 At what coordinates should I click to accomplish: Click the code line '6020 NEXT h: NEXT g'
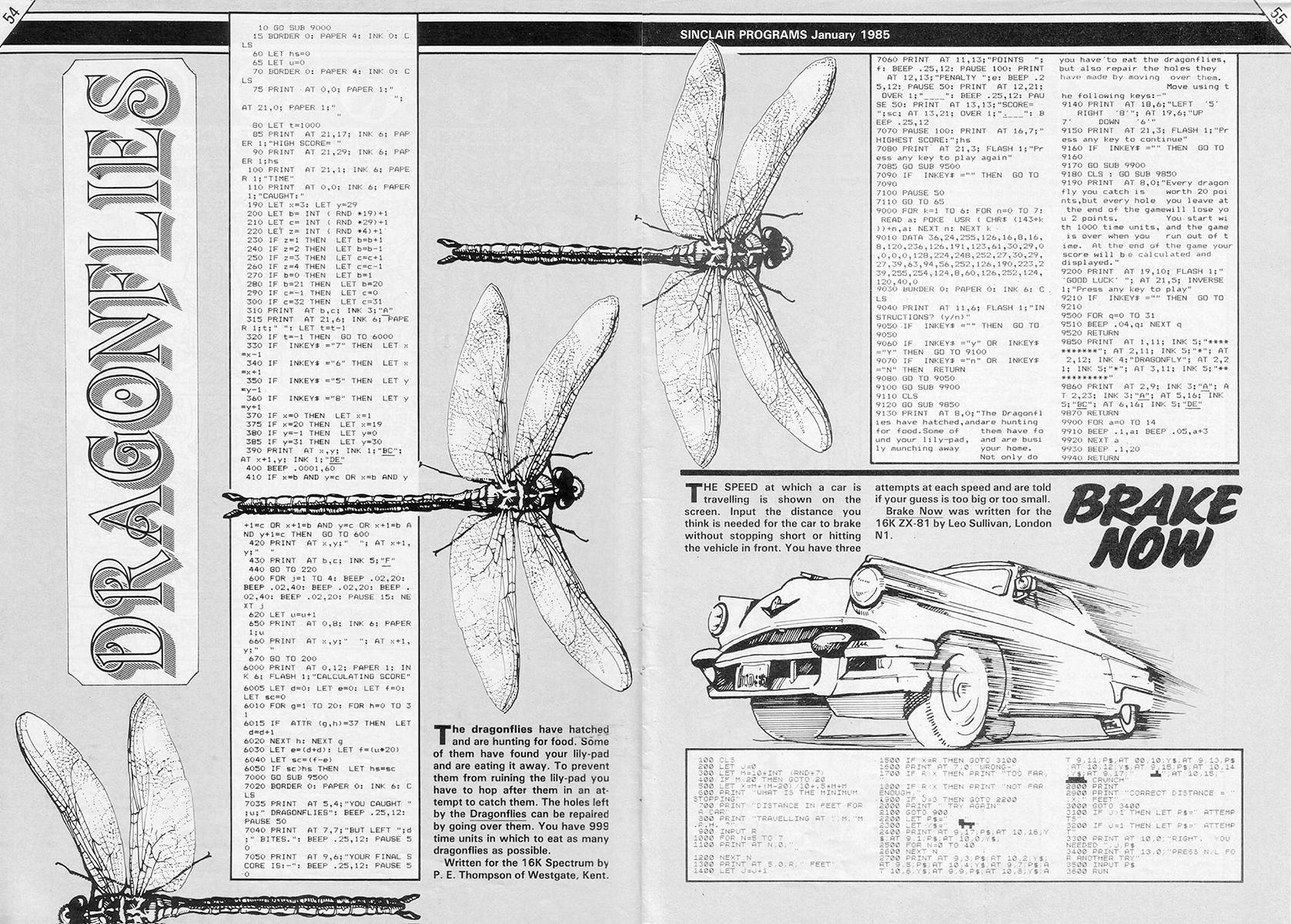click(x=293, y=741)
